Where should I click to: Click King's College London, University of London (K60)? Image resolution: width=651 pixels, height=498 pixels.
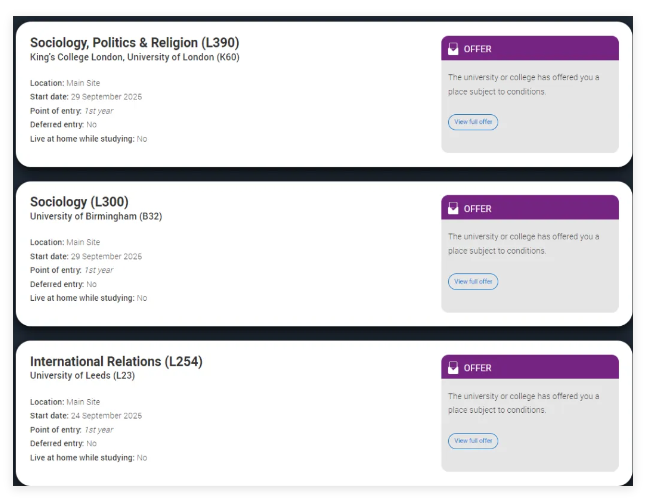click(x=134, y=57)
